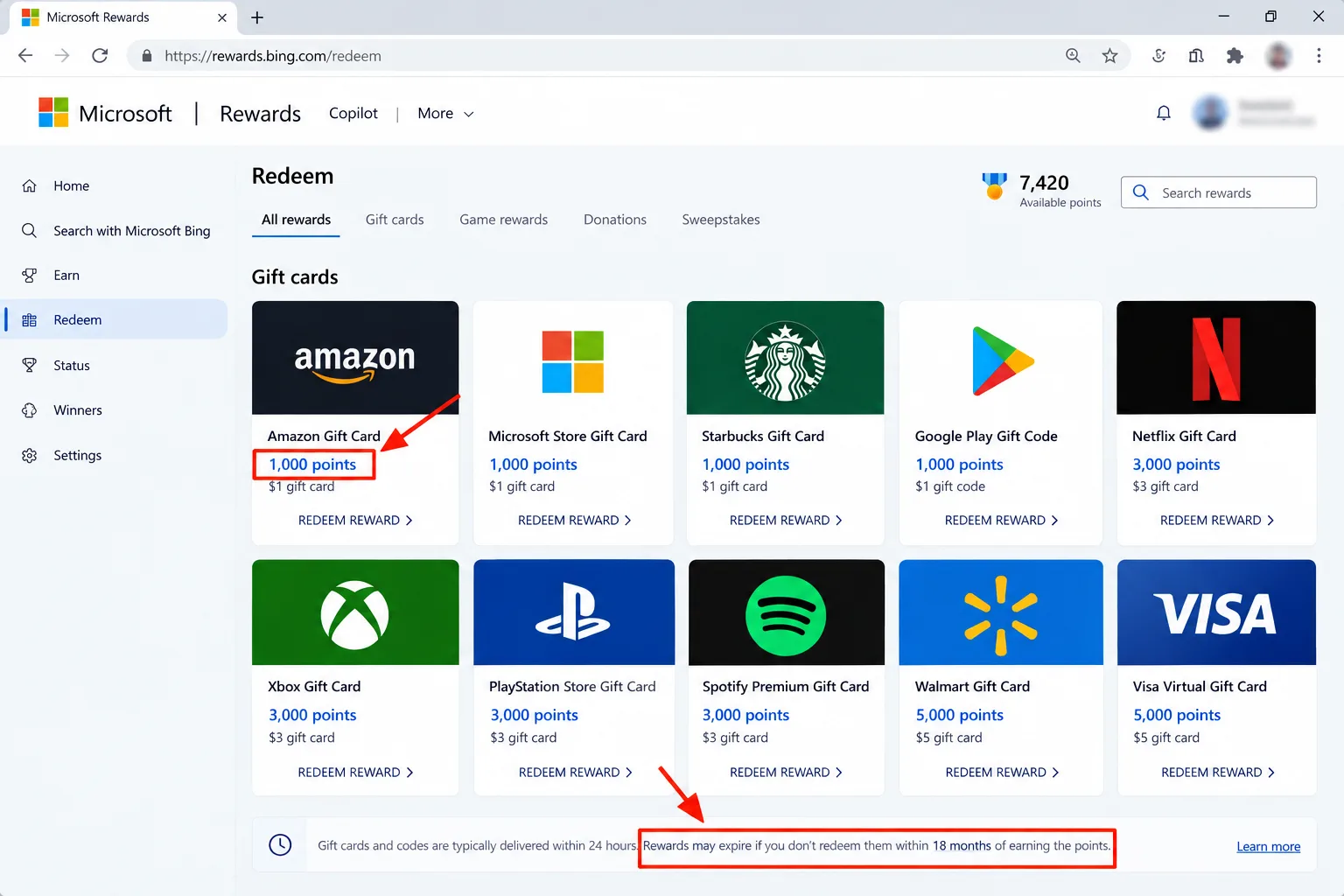Open the Sweepstakes tab

(x=721, y=220)
